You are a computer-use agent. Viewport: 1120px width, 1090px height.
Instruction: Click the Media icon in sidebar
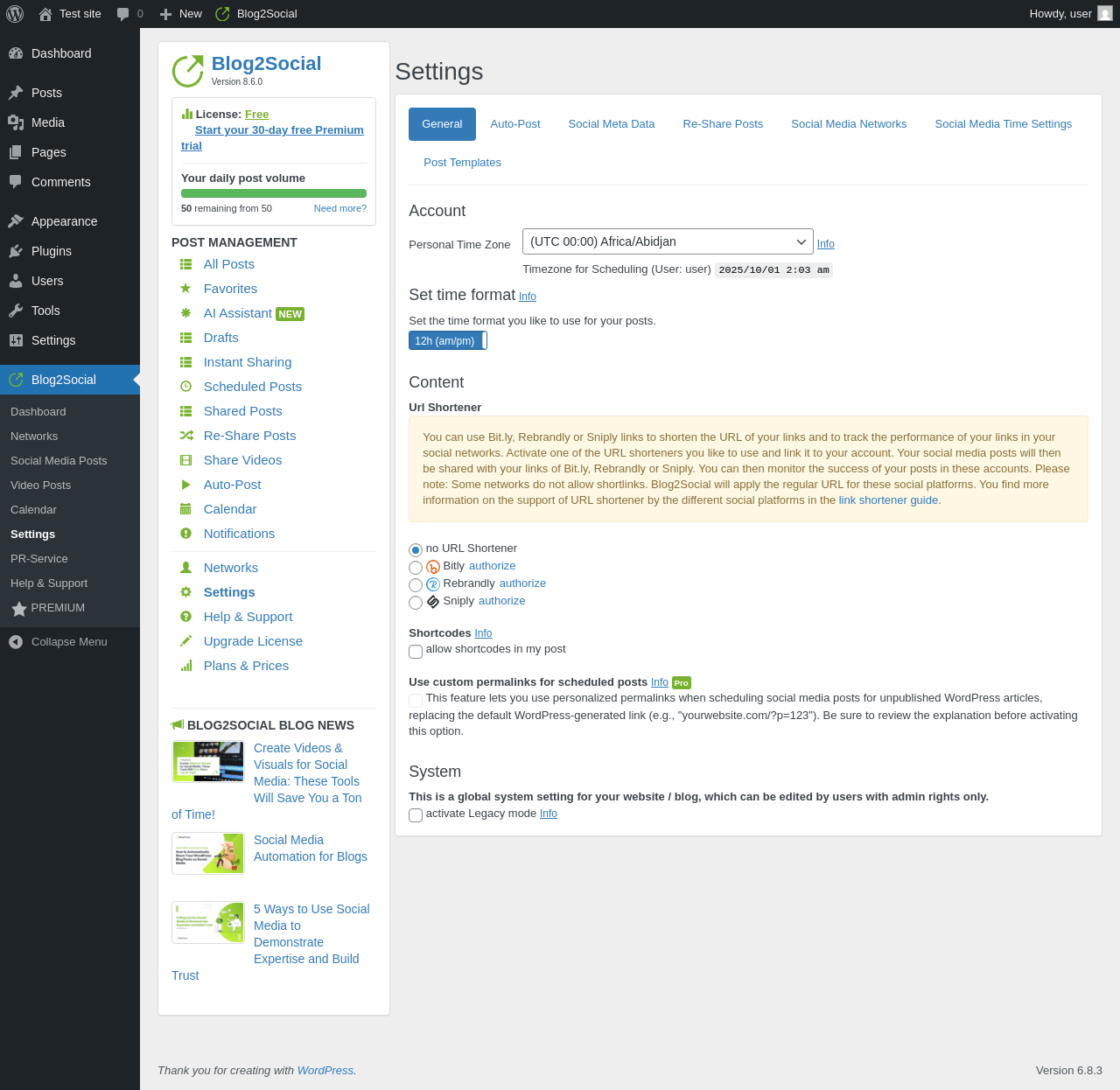16,122
